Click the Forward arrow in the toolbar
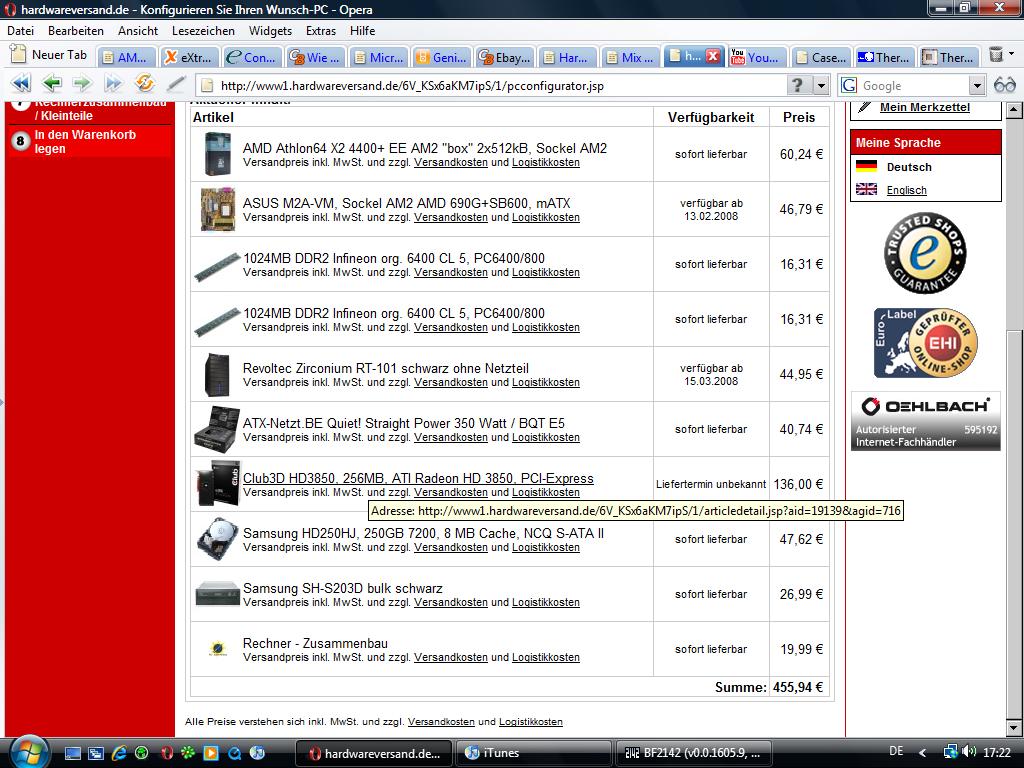This screenshot has height=768, width=1024. pos(82,83)
